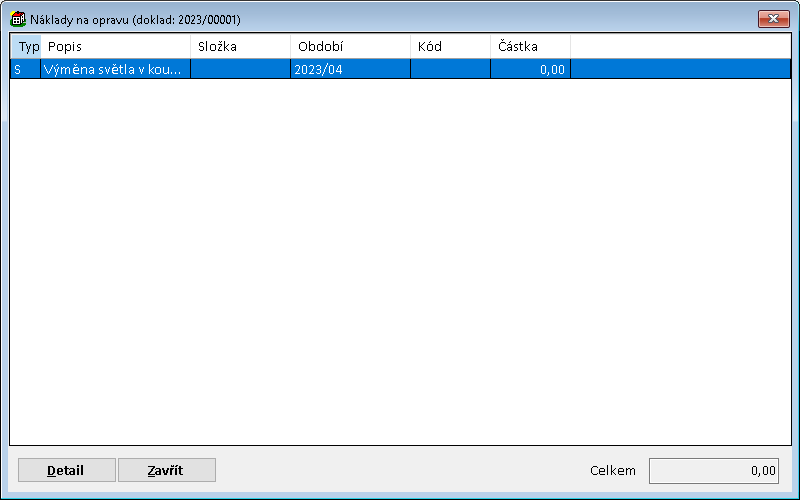Click the Celkem total field
This screenshot has height=500, width=800.
pyautogui.click(x=714, y=471)
